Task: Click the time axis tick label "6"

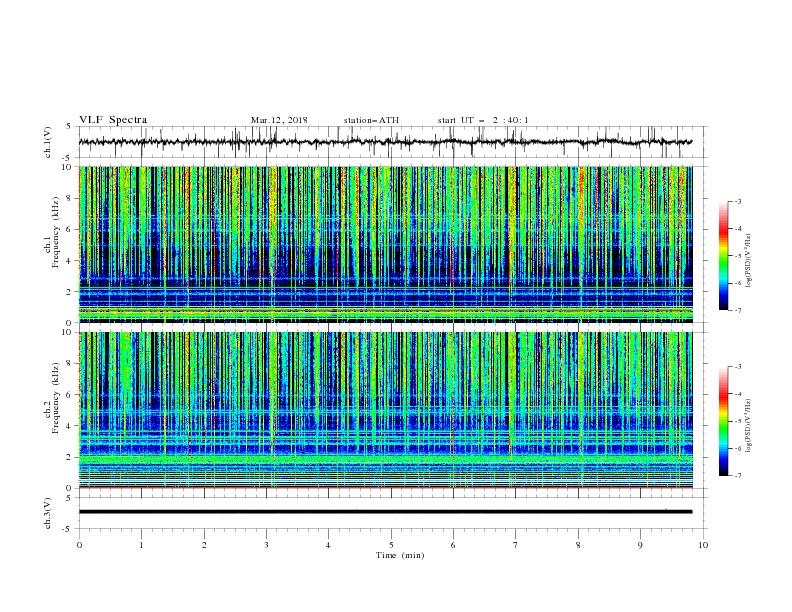Action: click(453, 545)
